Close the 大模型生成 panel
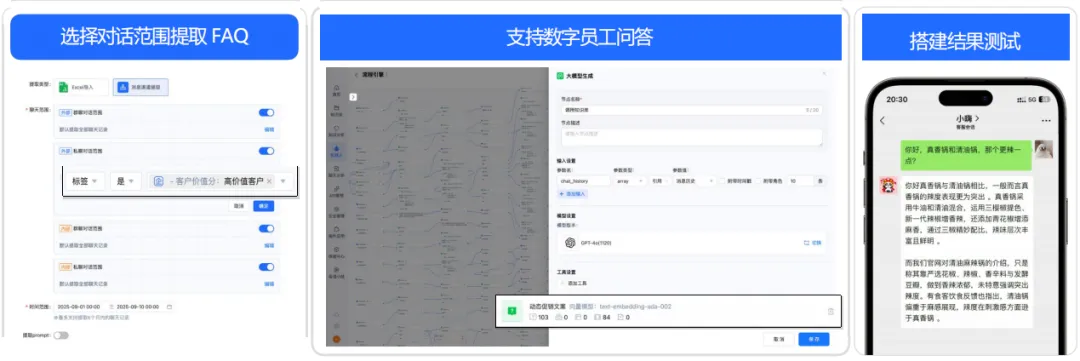1080x361 pixels. (824, 73)
